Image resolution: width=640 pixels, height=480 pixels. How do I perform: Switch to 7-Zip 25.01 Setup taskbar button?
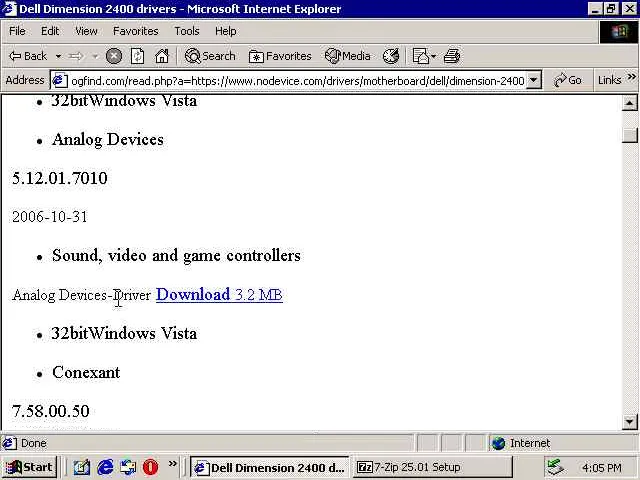[x=432, y=467]
